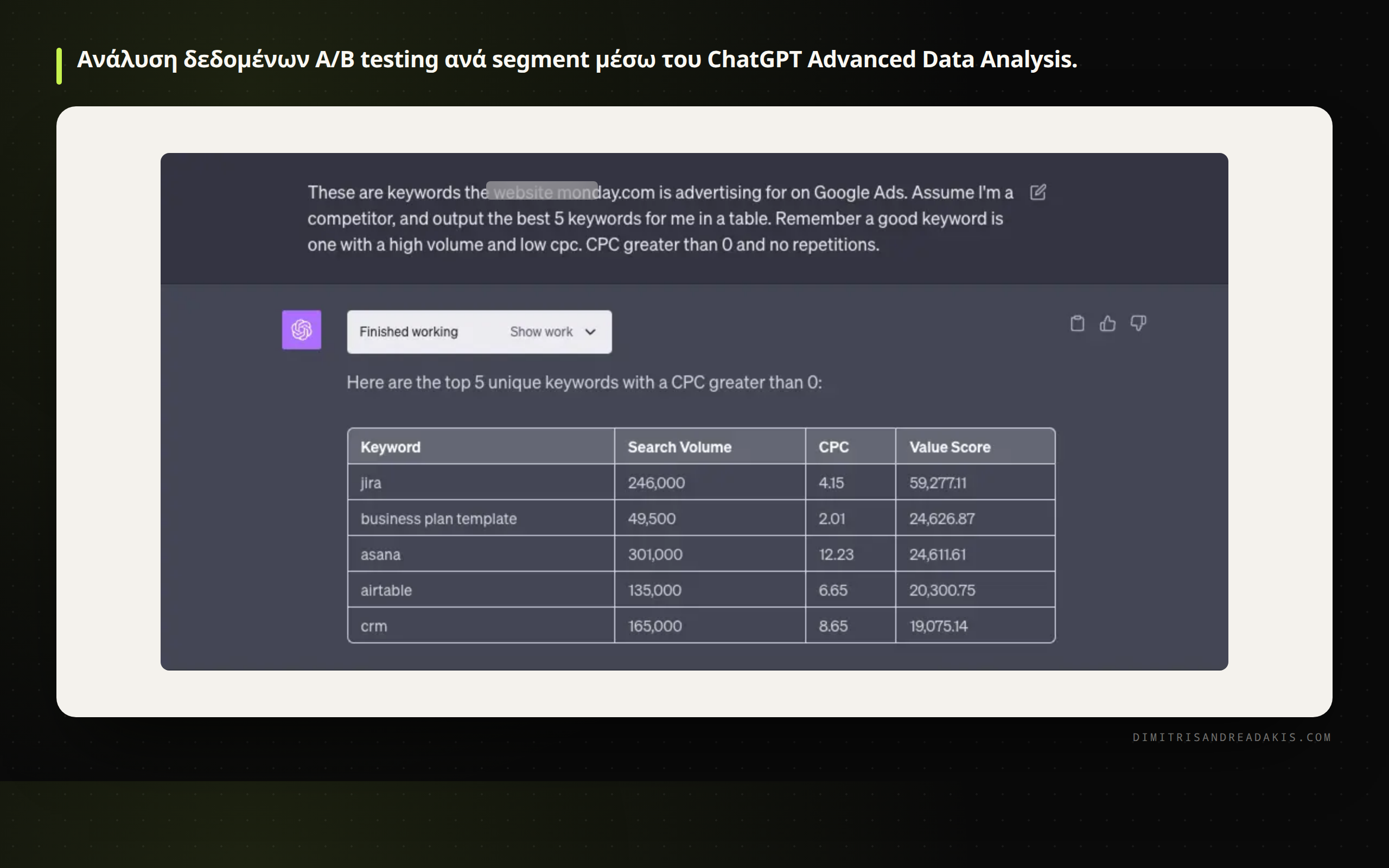Click the 165,000 search volume value

pyautogui.click(x=655, y=626)
